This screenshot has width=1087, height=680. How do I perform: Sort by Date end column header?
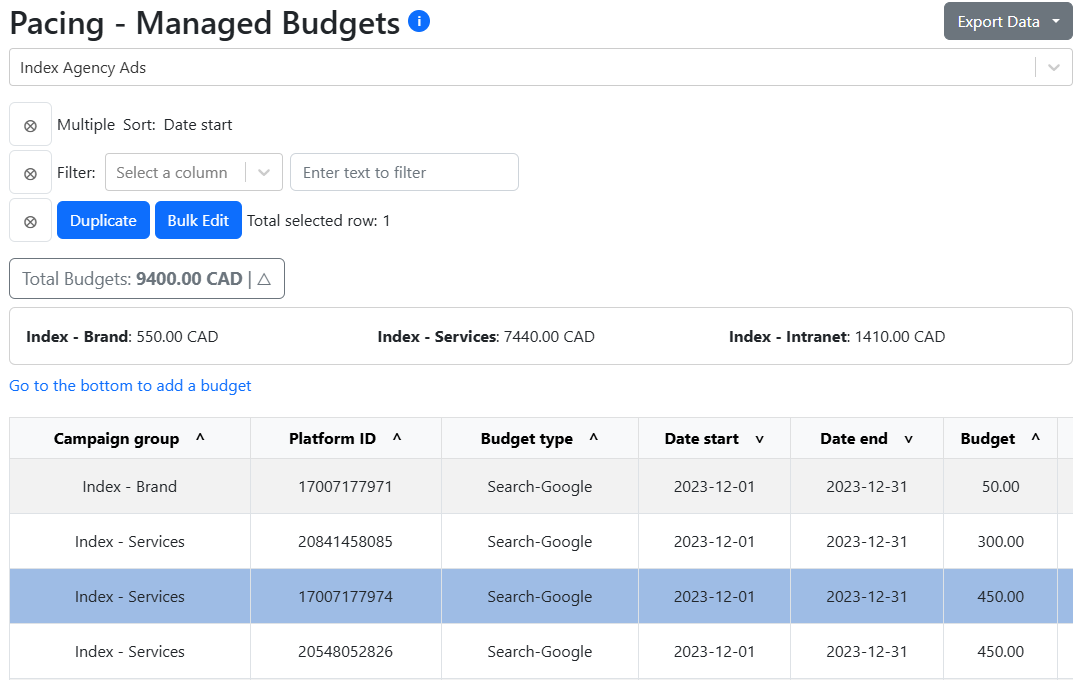(x=867, y=439)
